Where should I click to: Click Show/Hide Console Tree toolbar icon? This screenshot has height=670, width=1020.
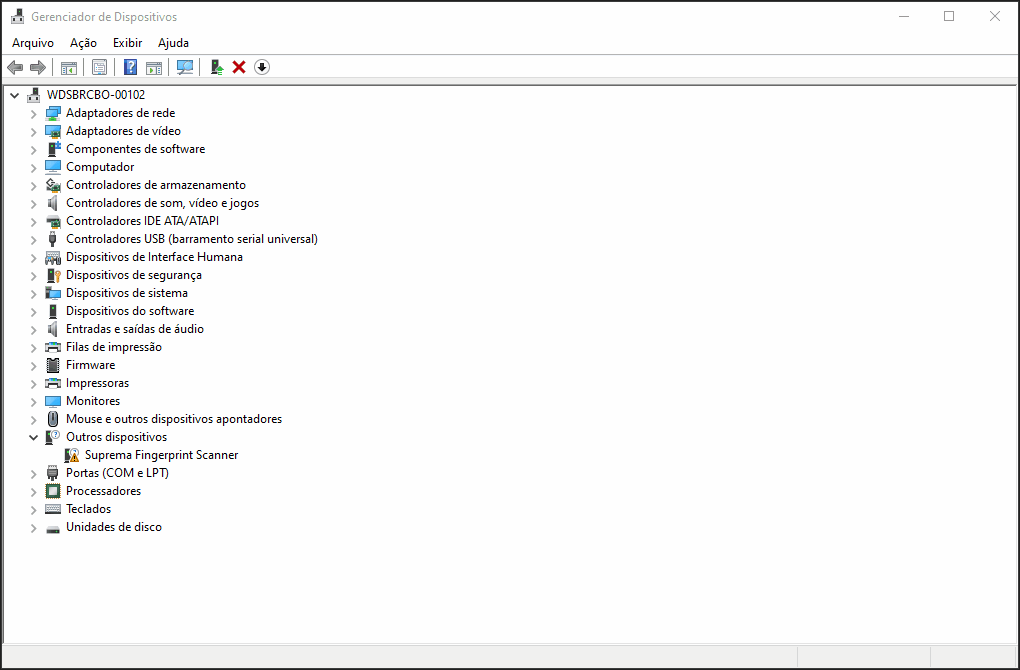tap(69, 67)
